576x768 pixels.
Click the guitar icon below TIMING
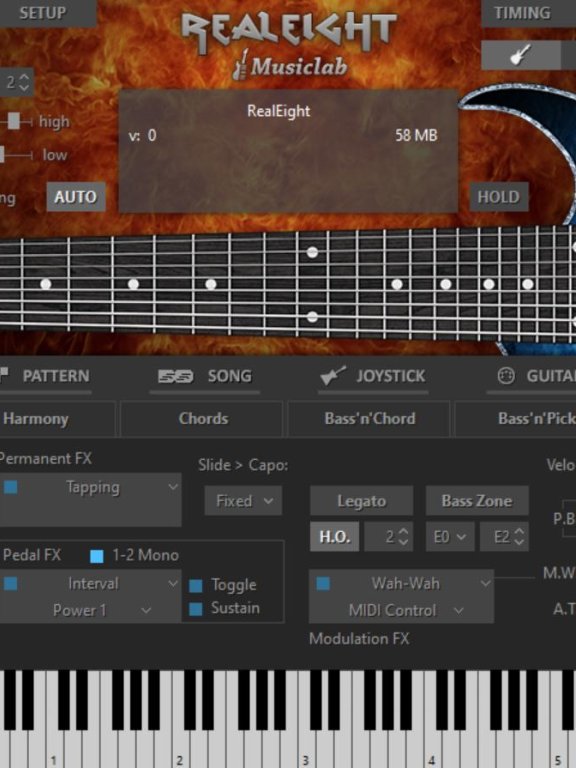521,55
